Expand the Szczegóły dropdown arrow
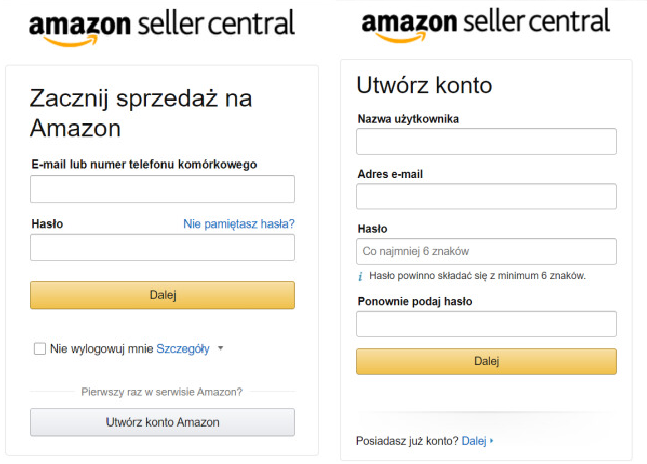This screenshot has width=647, height=464. 221,348
